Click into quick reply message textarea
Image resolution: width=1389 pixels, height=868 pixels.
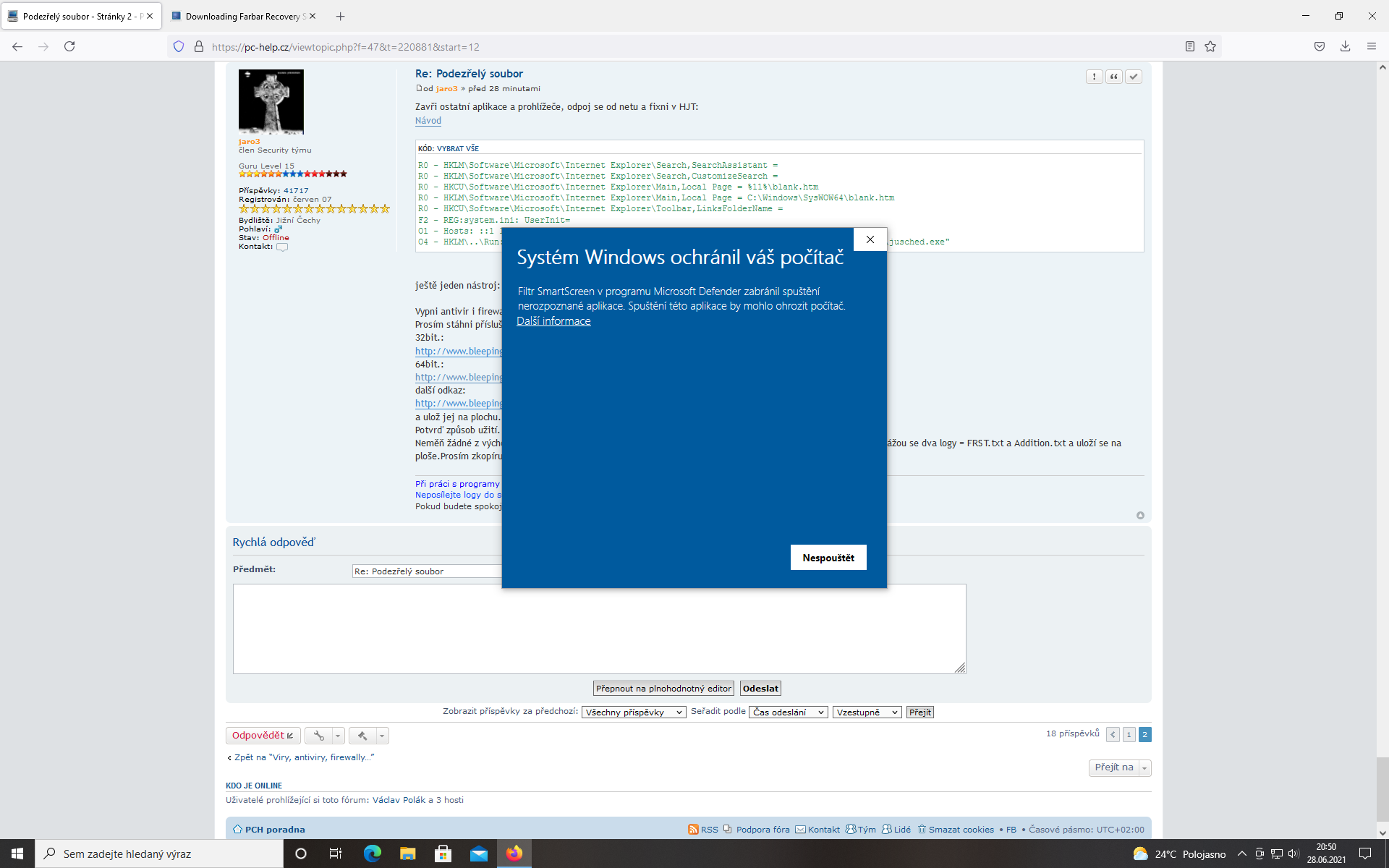pos(599,629)
